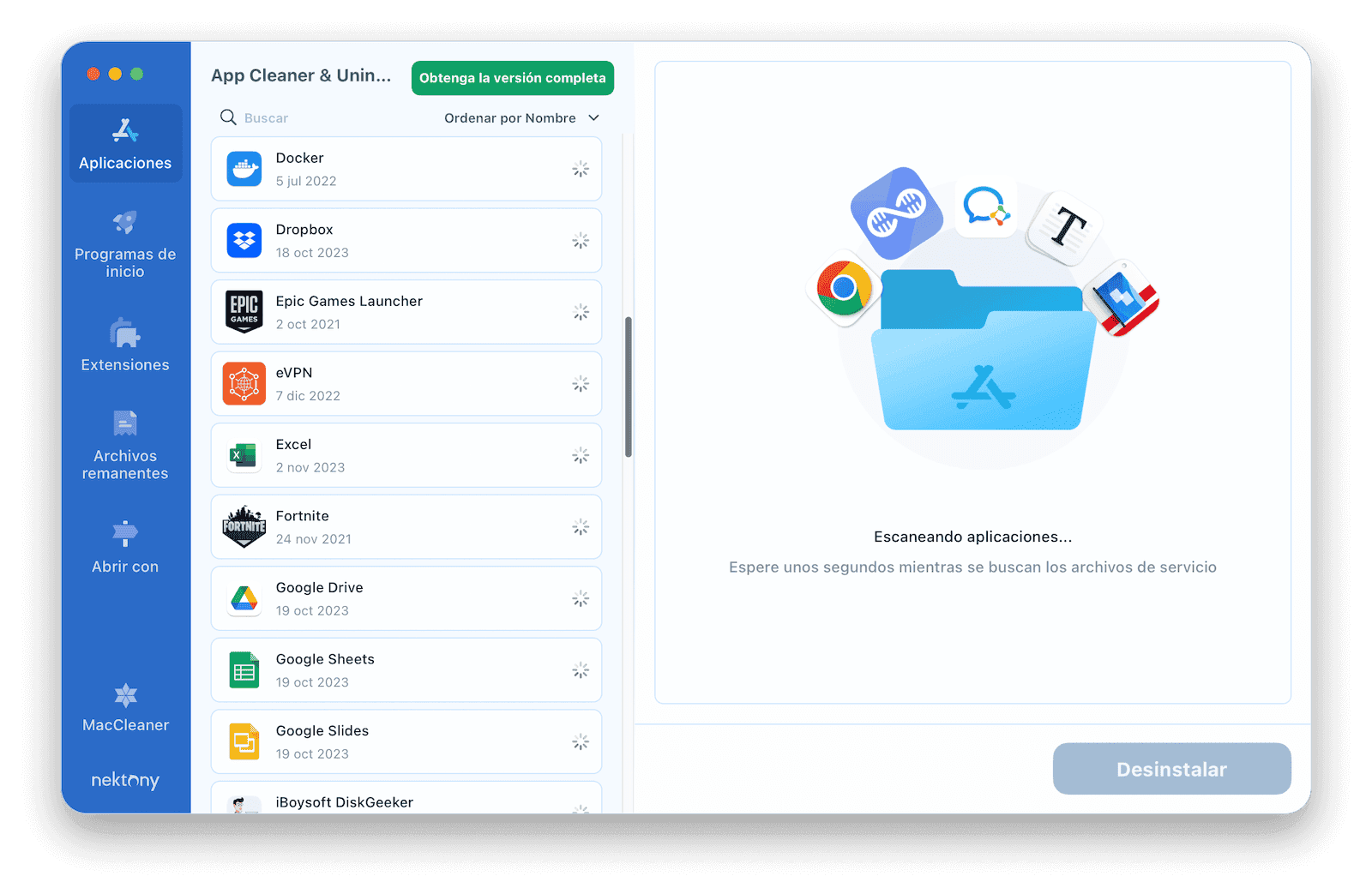Click the search magnifier icon
Image resolution: width=1372 pixels, height=894 pixels.
228,117
